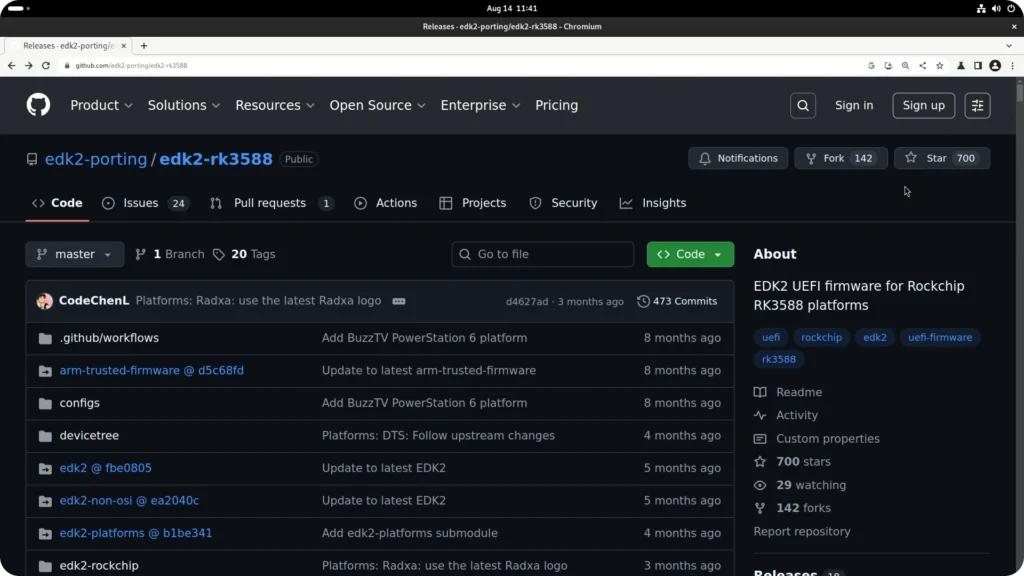Select the uefi-firmware topic tag
The width and height of the screenshot is (1024, 576).
pos(940,338)
